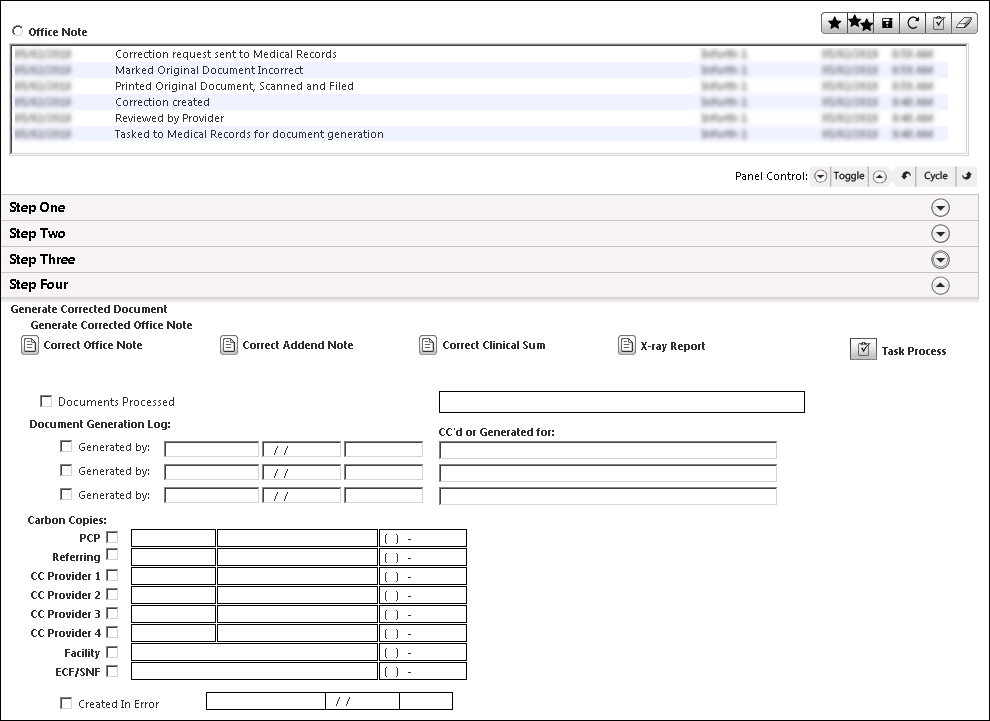Click the Toggle panel control button

pyautogui.click(x=849, y=176)
